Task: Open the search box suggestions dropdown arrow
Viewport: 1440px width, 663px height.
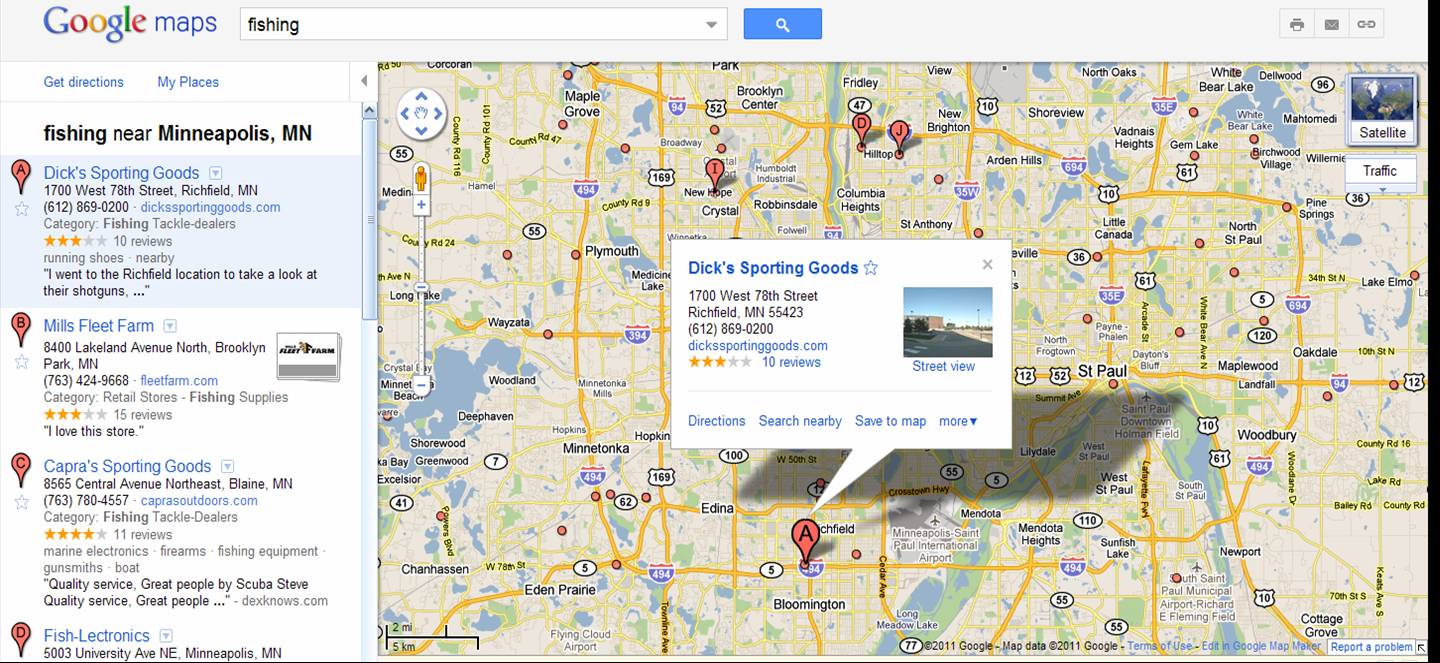Action: coord(711,25)
